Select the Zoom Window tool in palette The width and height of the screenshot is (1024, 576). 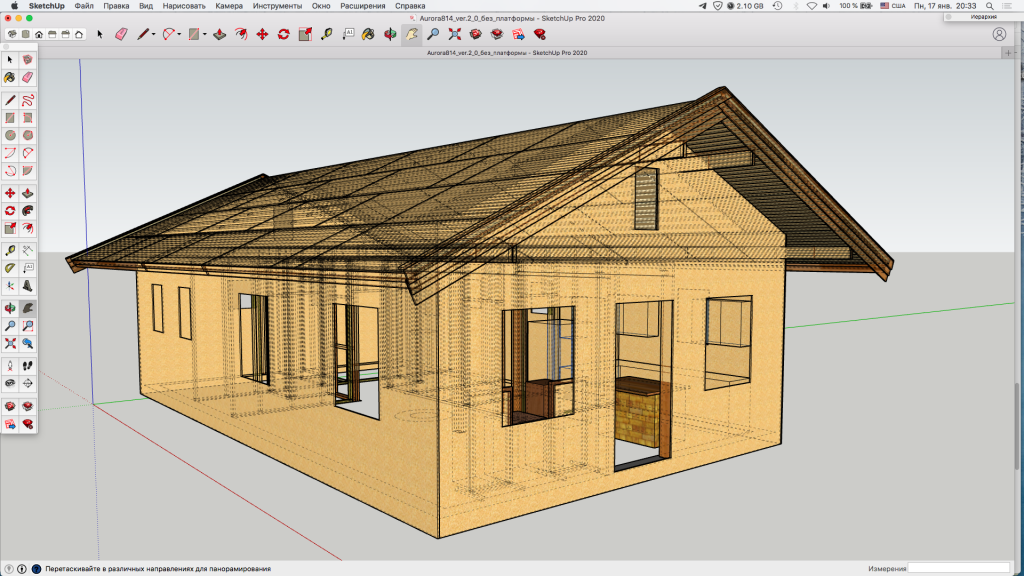(x=28, y=326)
